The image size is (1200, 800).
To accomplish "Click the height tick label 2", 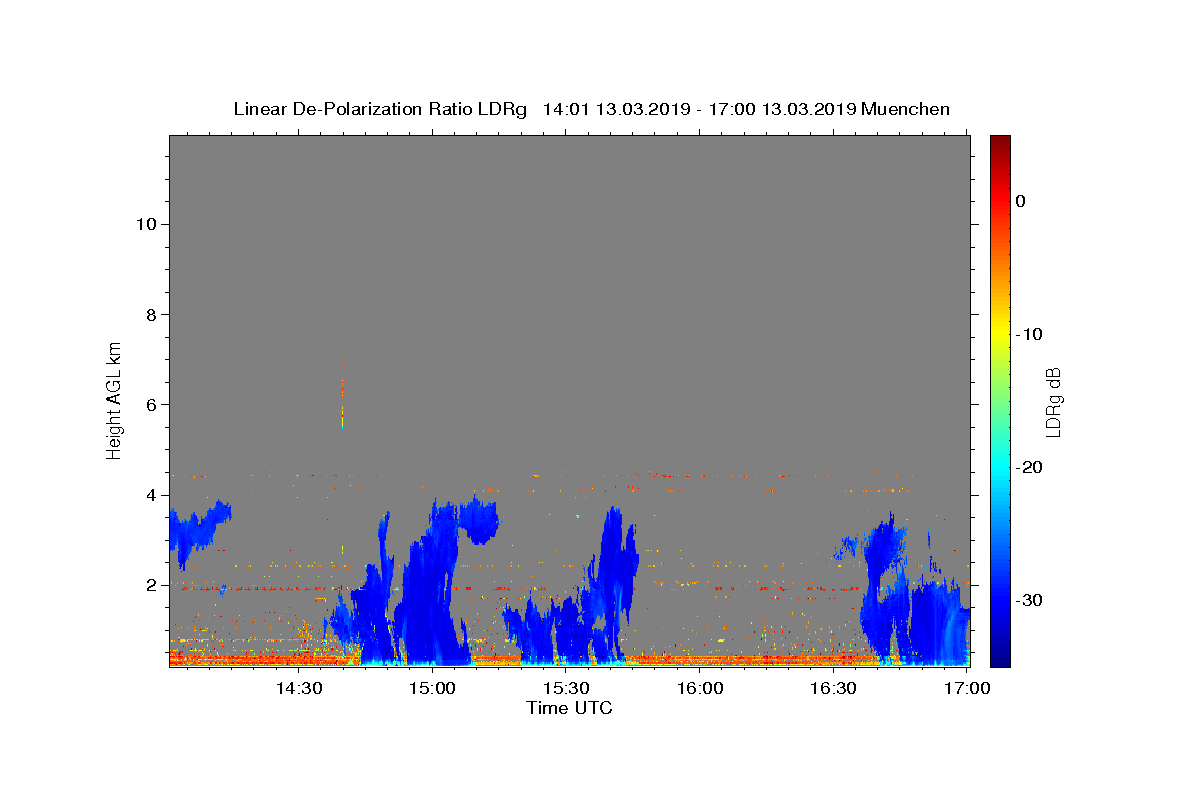I will click(x=150, y=585).
